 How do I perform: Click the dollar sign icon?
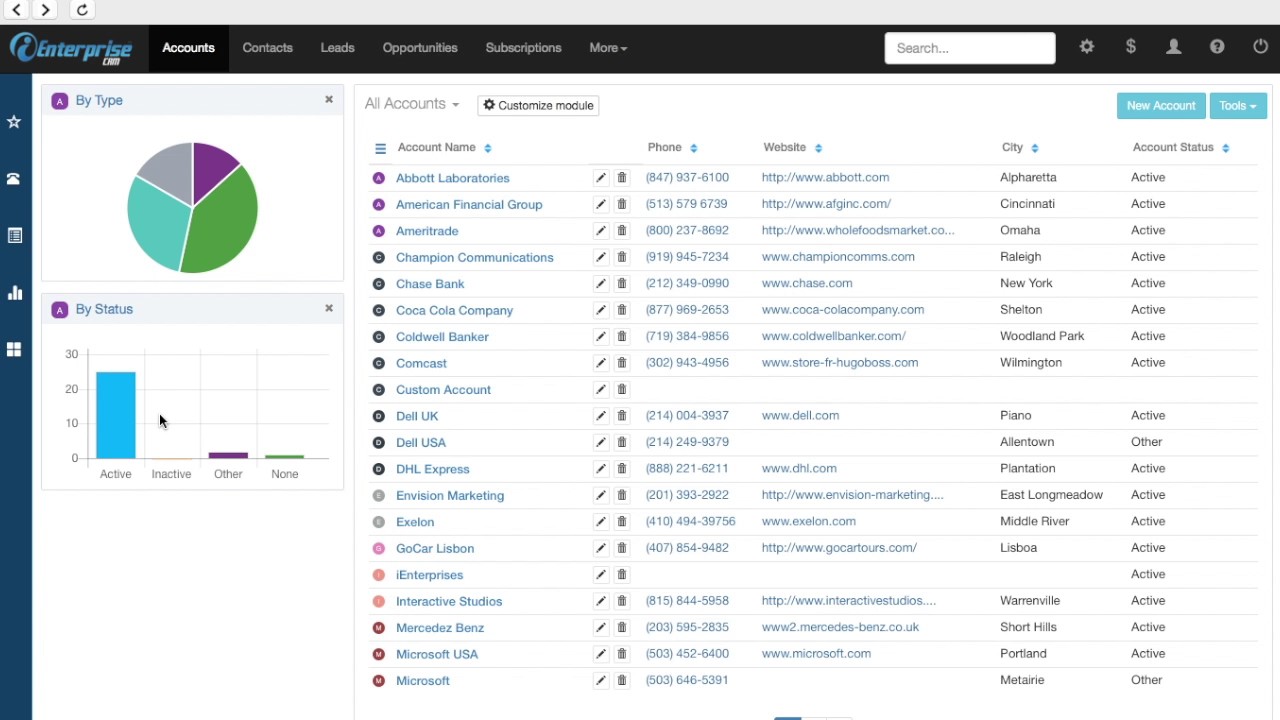coord(1131,47)
